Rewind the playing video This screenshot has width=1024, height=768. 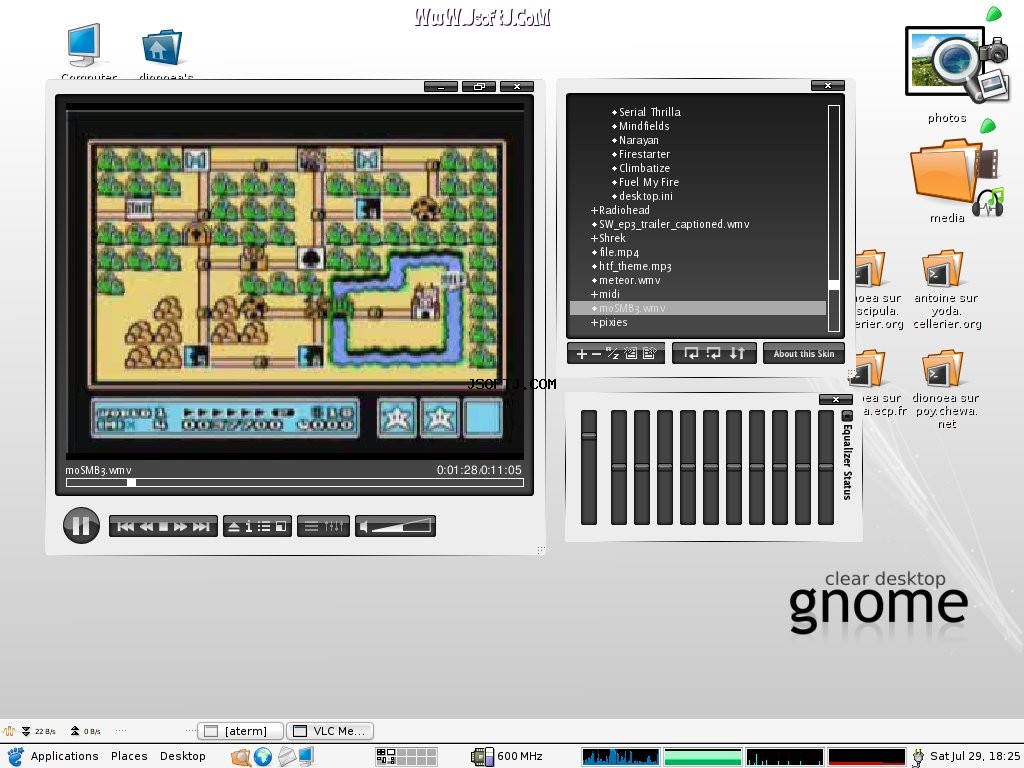click(146, 526)
